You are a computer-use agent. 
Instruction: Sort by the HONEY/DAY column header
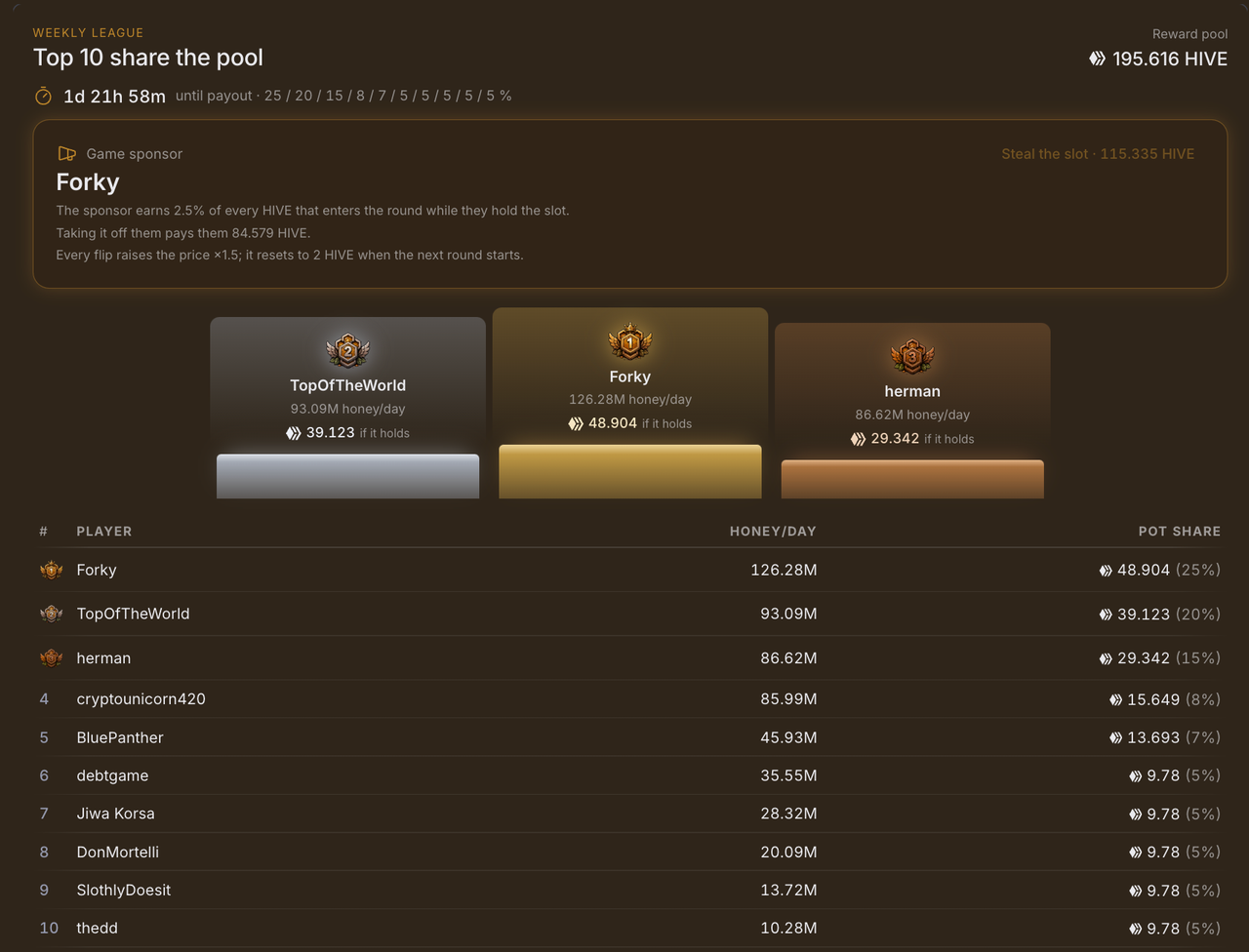pyautogui.click(x=773, y=532)
